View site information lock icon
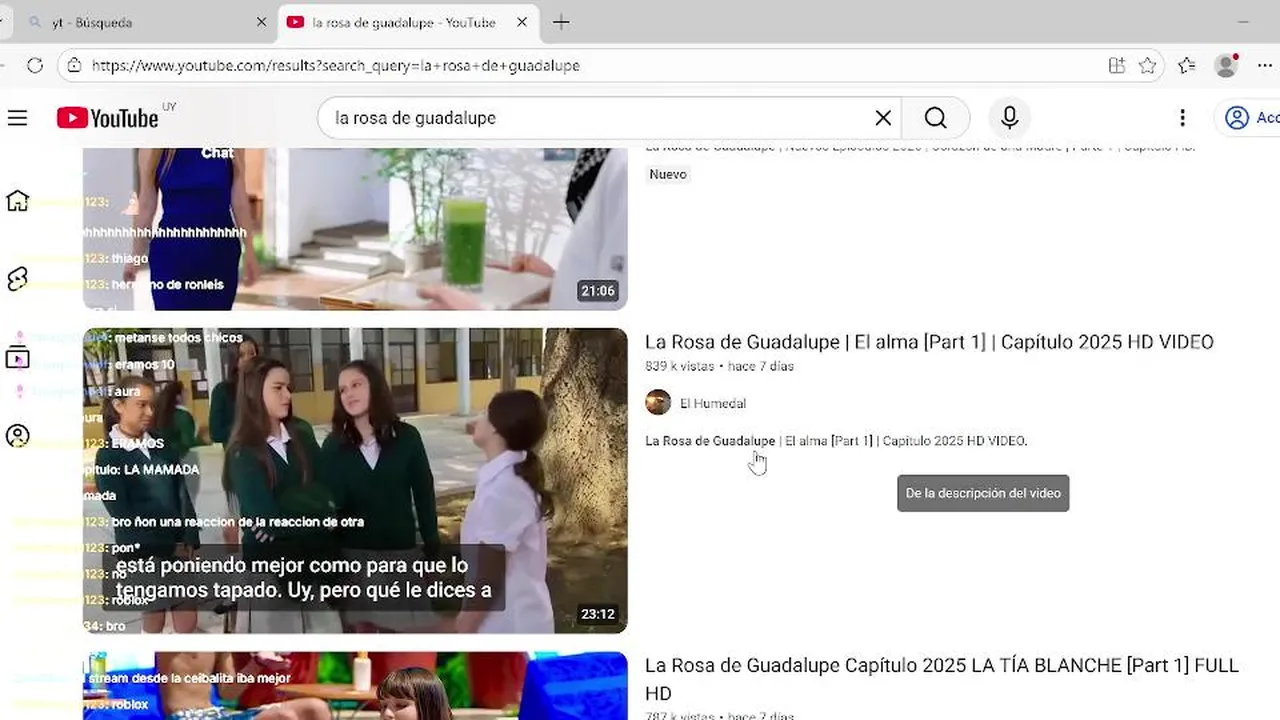 pos(73,66)
